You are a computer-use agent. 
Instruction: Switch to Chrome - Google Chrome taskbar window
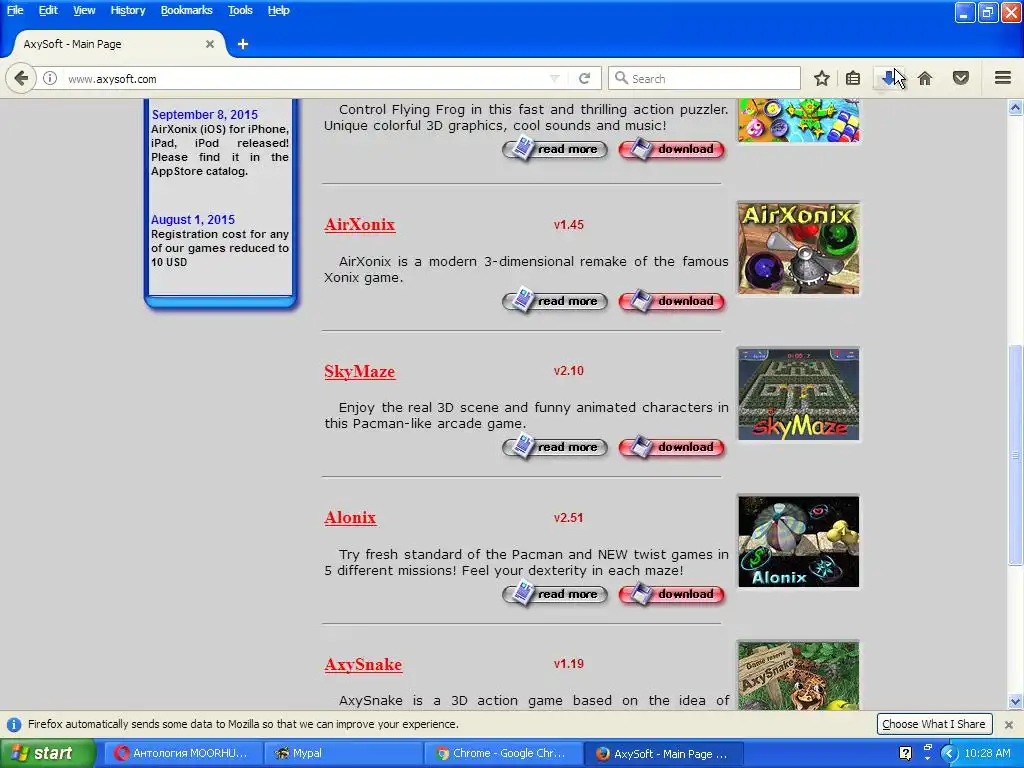(503, 754)
